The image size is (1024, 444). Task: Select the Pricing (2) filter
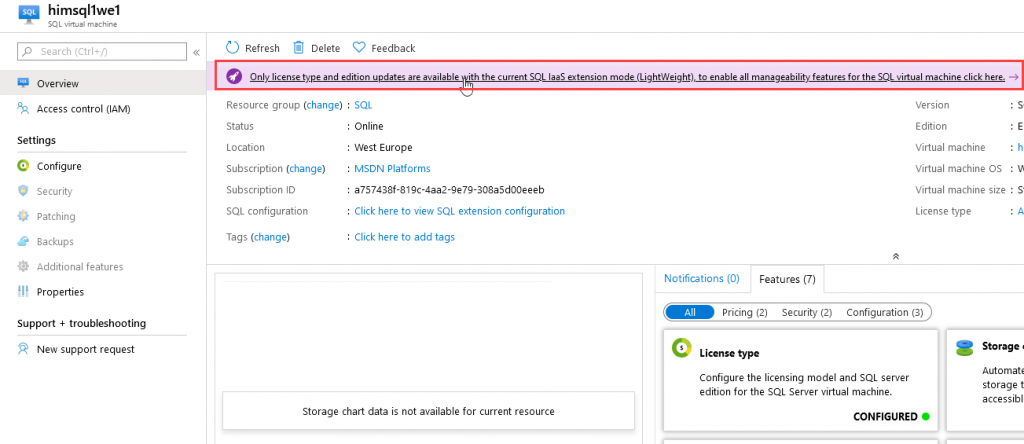[x=744, y=312]
